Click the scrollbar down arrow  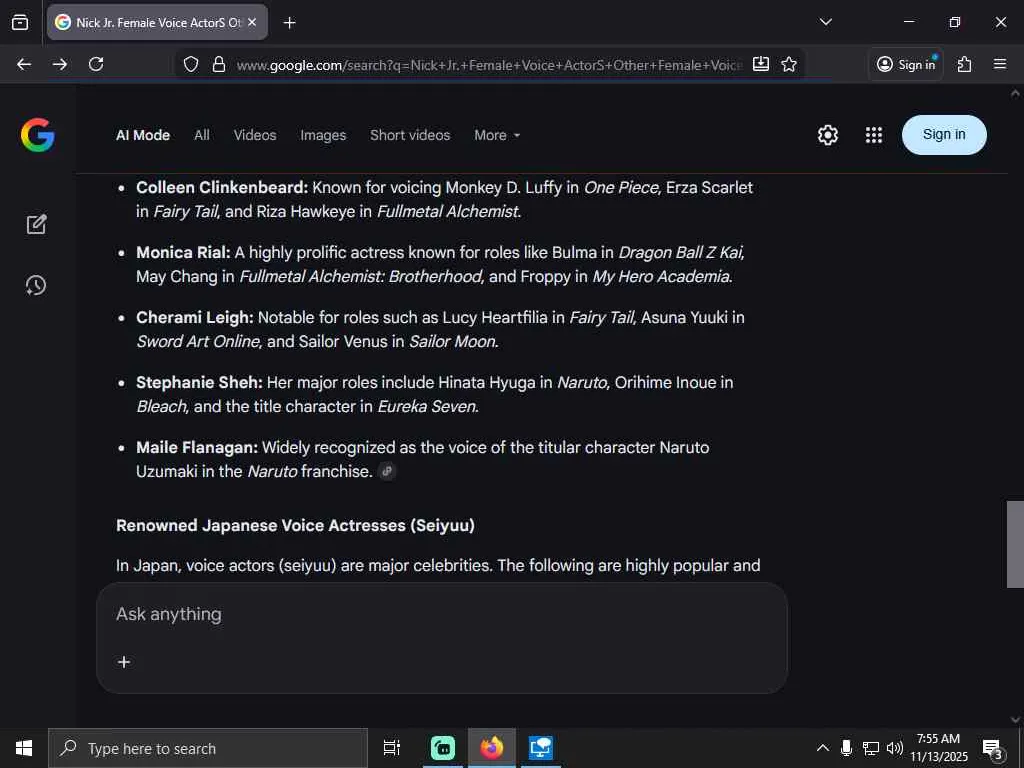pyautogui.click(x=1015, y=720)
